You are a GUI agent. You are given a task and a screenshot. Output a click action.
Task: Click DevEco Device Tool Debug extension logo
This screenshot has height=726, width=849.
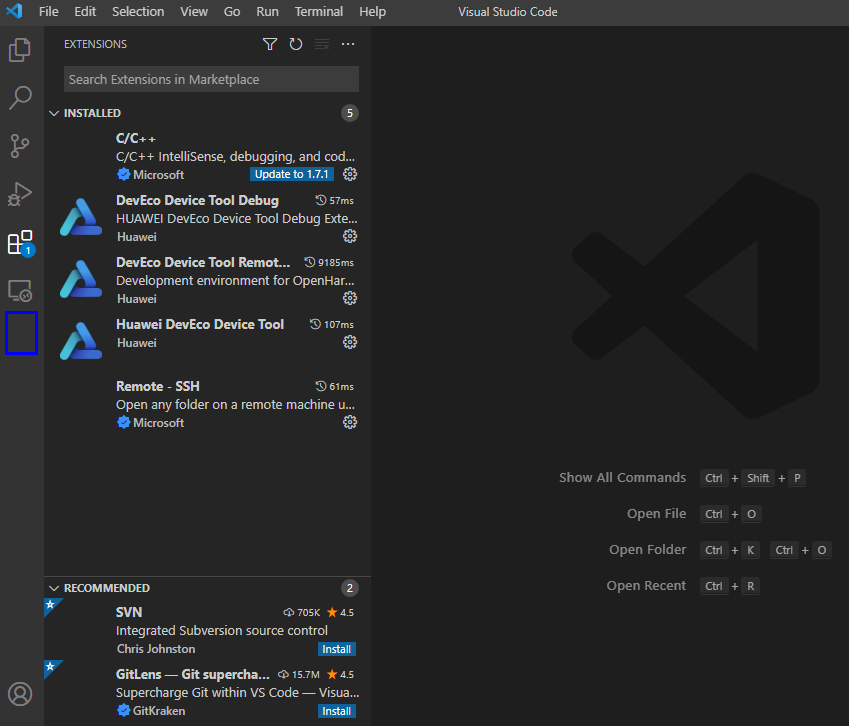[x=81, y=218]
